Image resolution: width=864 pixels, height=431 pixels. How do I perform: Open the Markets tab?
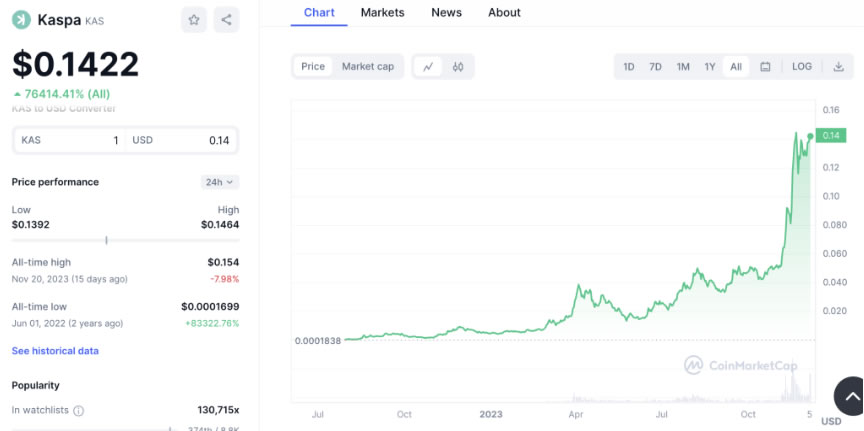382,12
